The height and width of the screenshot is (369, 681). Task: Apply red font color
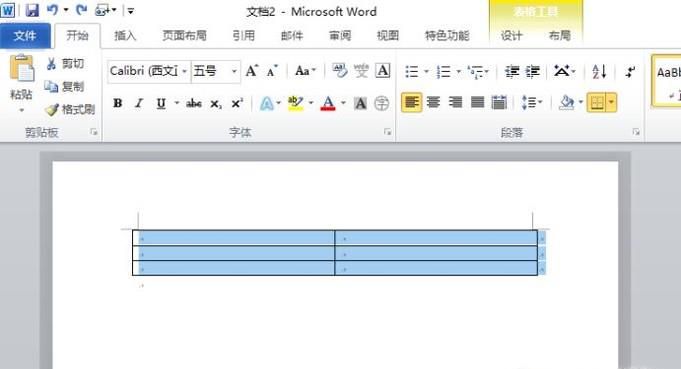click(328, 103)
